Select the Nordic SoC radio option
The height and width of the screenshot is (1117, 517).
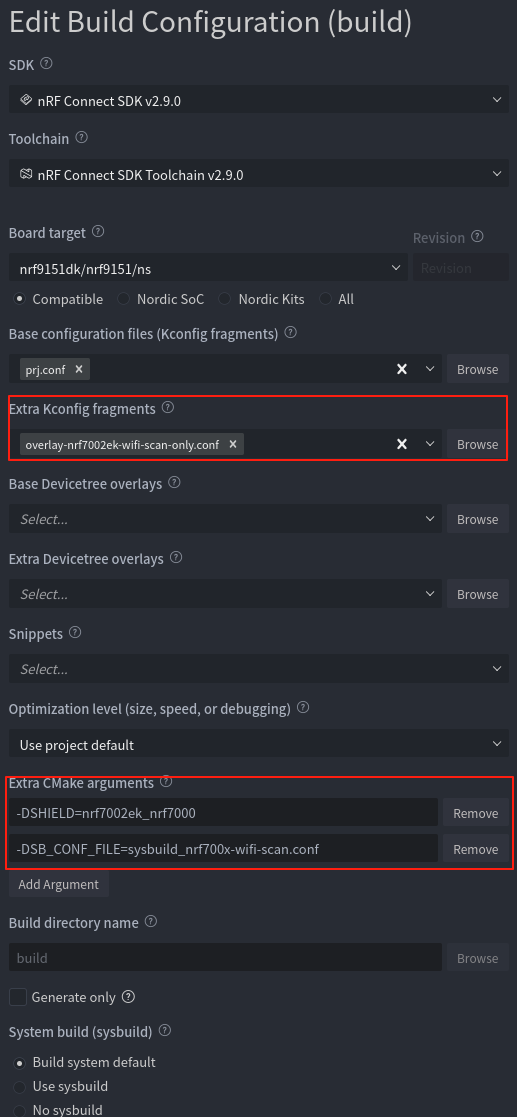[x=123, y=299]
